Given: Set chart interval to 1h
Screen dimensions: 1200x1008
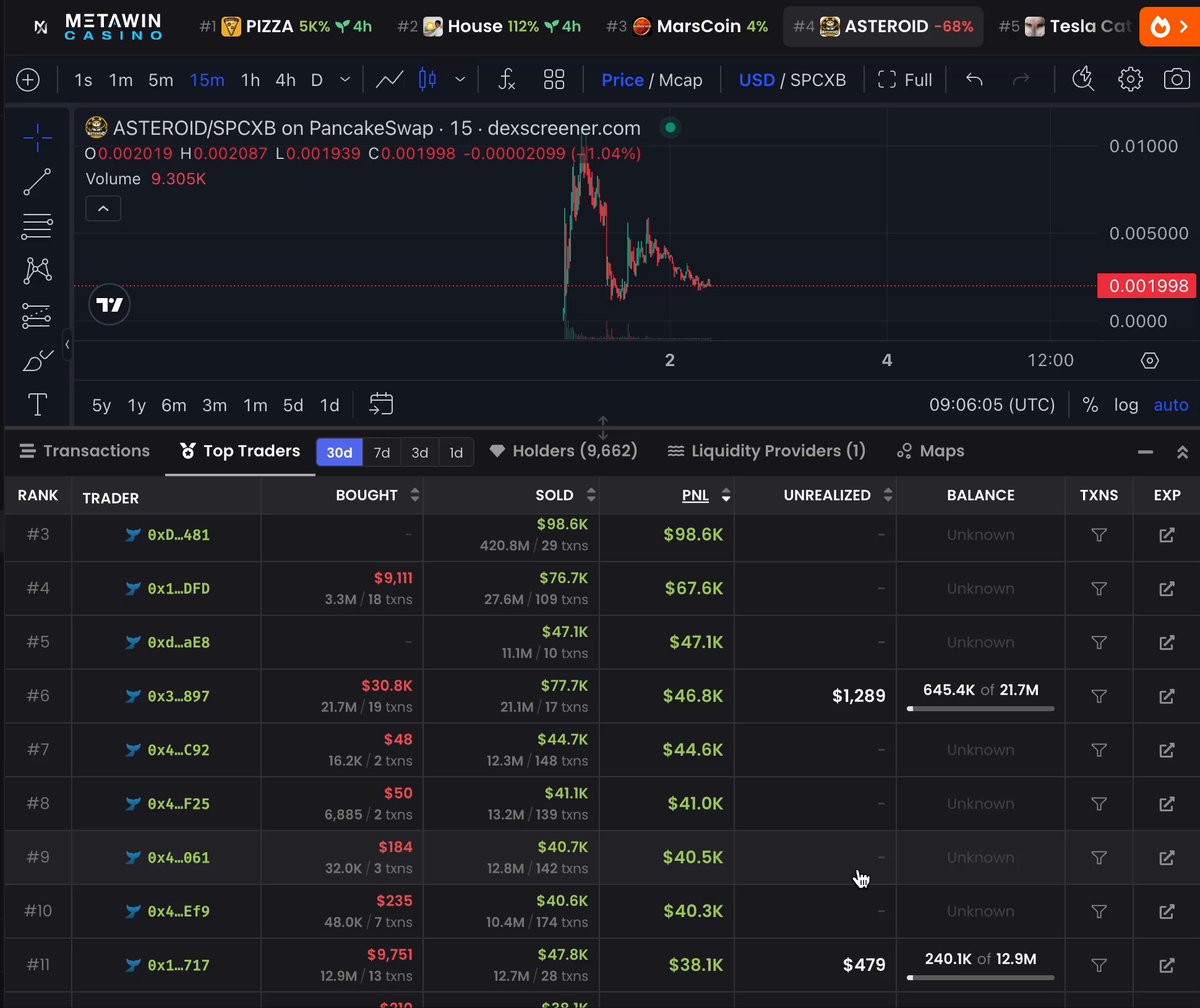Looking at the screenshot, I should (x=250, y=80).
